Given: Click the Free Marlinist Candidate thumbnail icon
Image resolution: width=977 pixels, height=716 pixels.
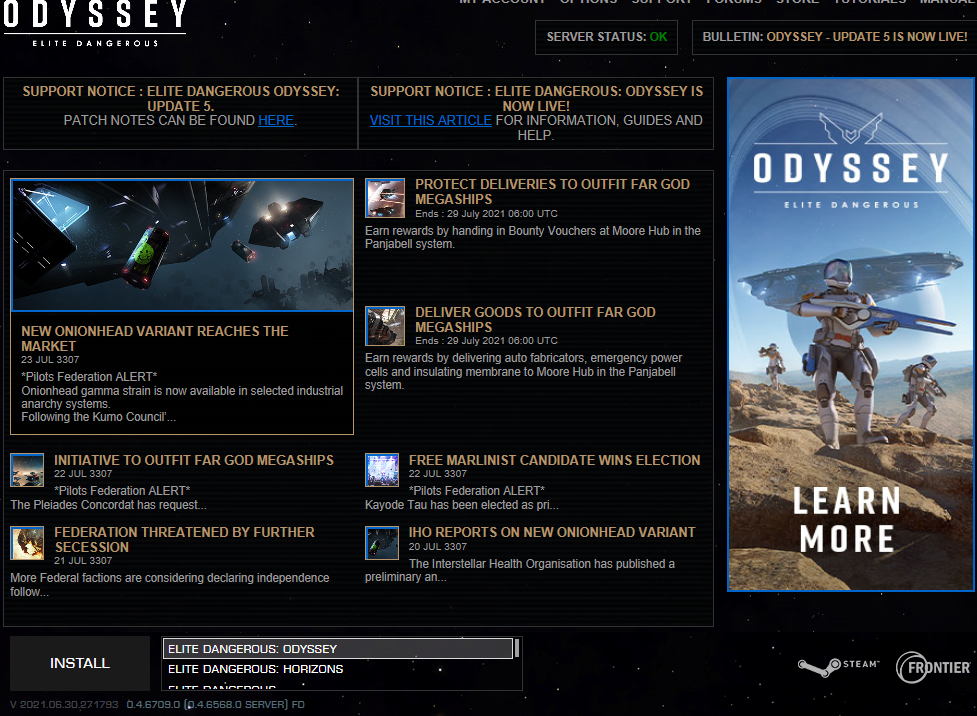Looking at the screenshot, I should coord(382,470).
